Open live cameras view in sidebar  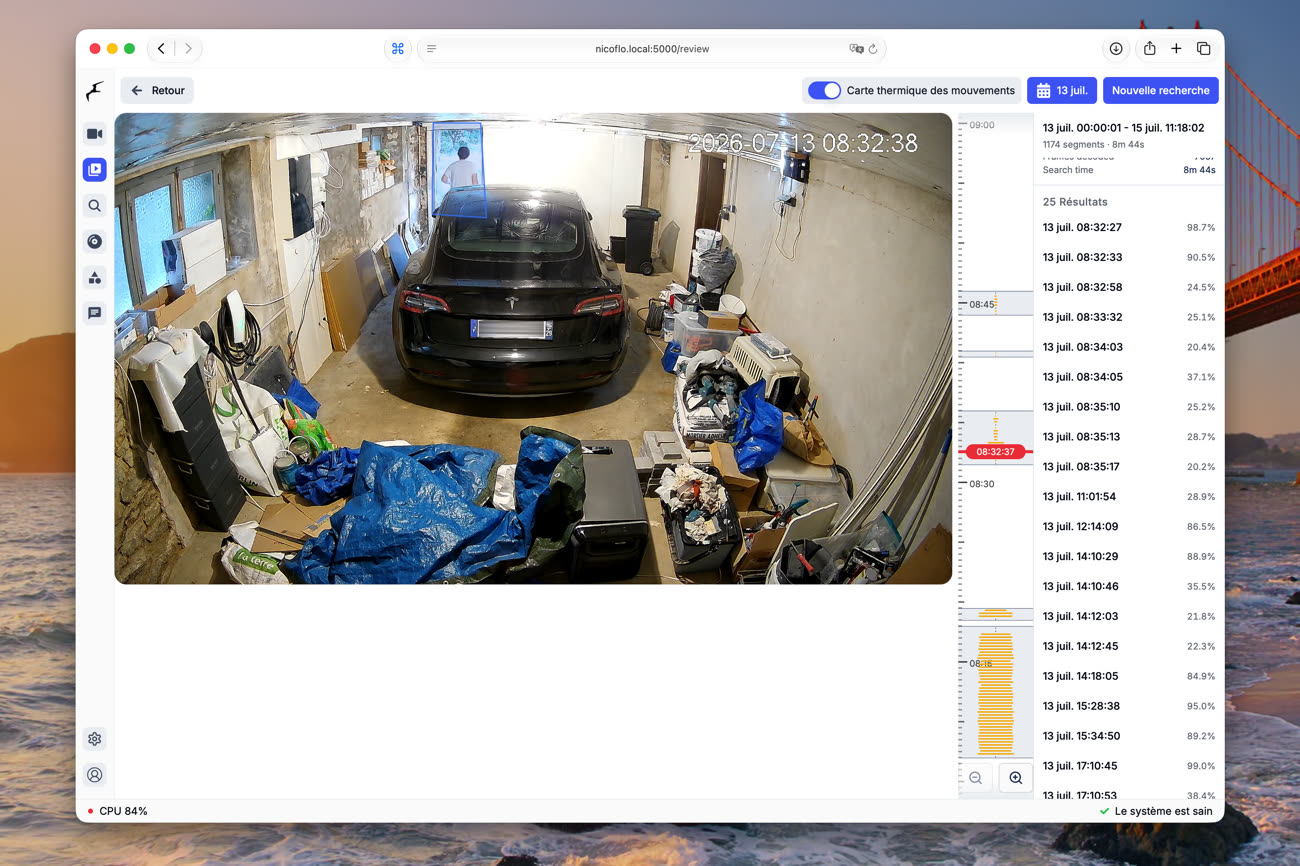click(x=94, y=134)
